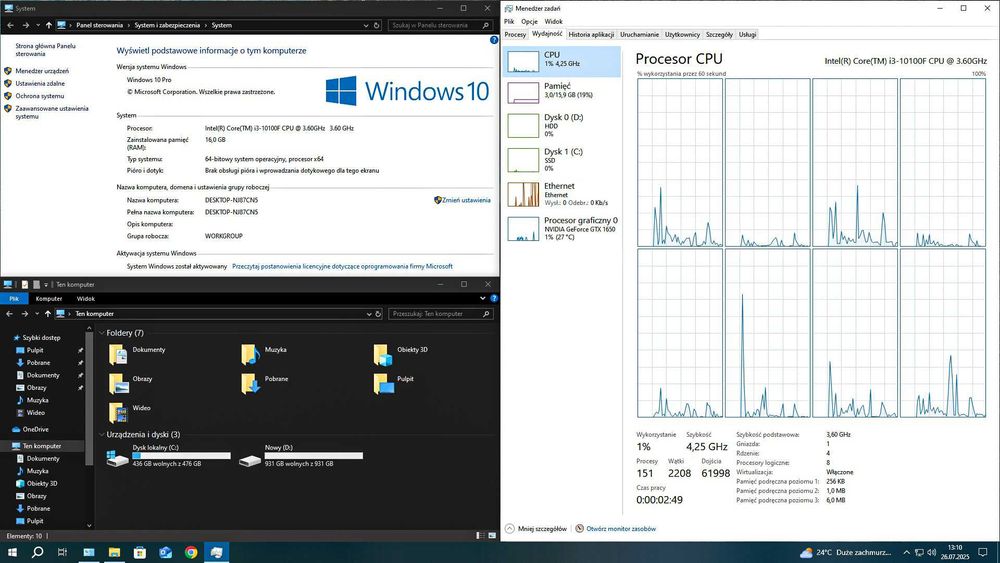The height and width of the screenshot is (563, 1000).
Task: Expand System window address bar dropdown
Action: (x=366, y=26)
